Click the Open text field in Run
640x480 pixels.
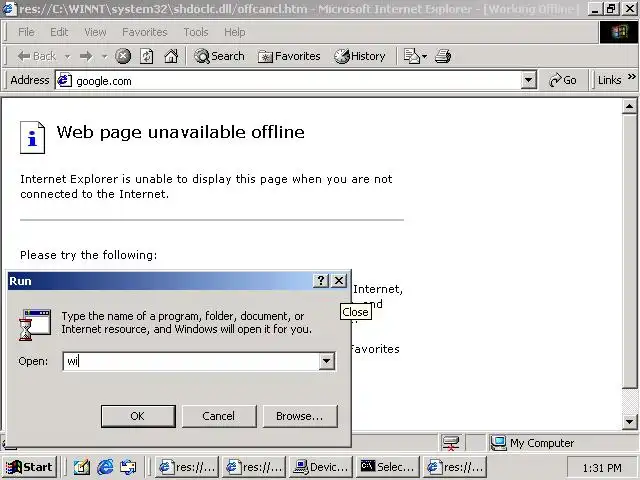pos(191,361)
